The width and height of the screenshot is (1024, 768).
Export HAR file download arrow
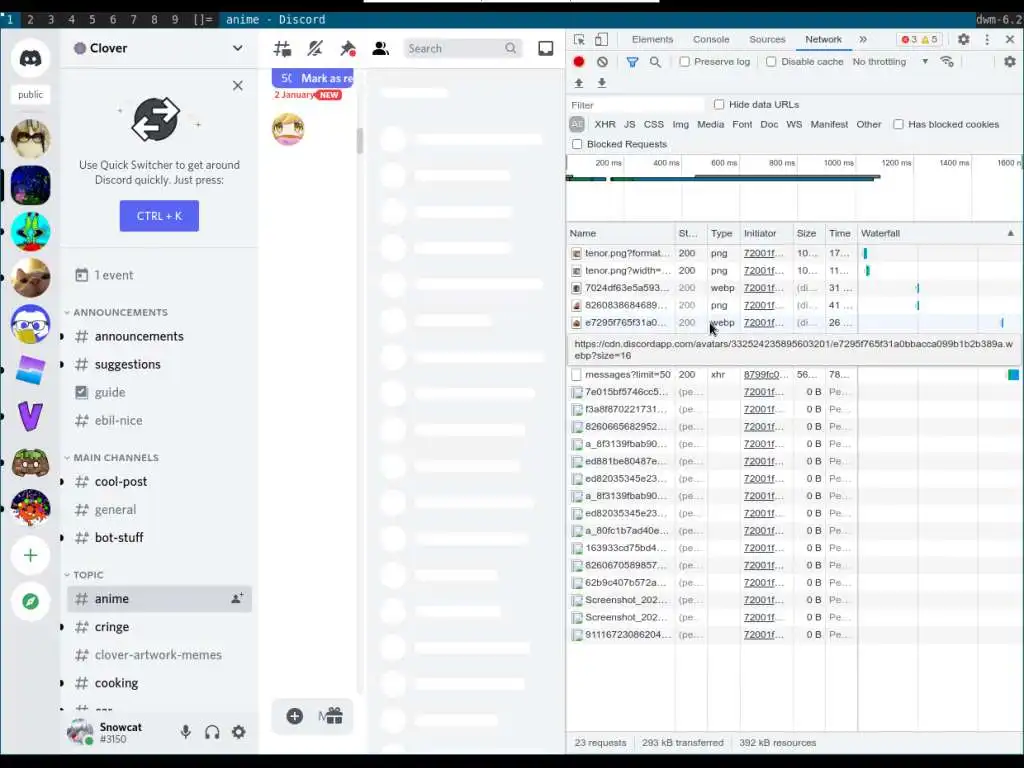(601, 83)
